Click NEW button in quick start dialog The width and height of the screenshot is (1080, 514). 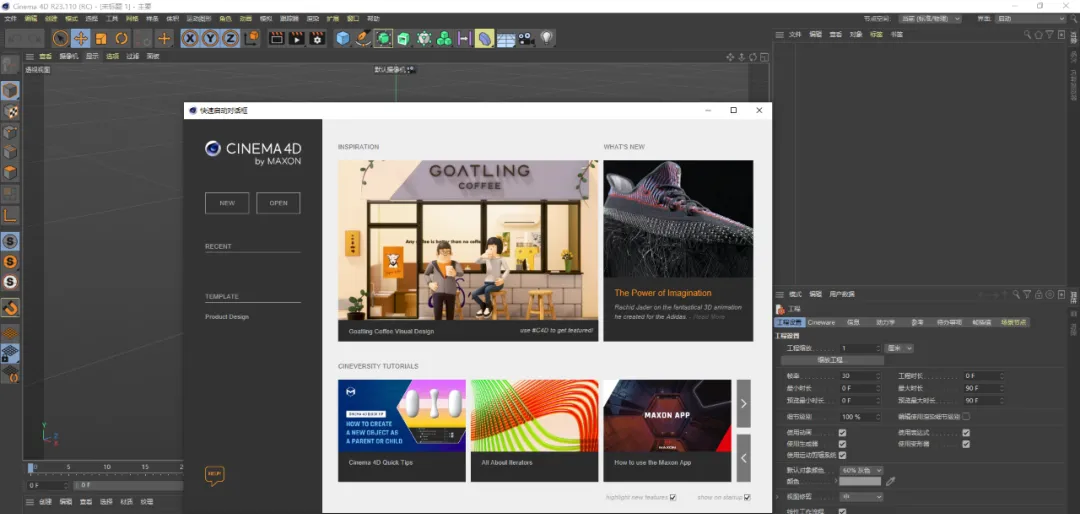click(x=227, y=203)
